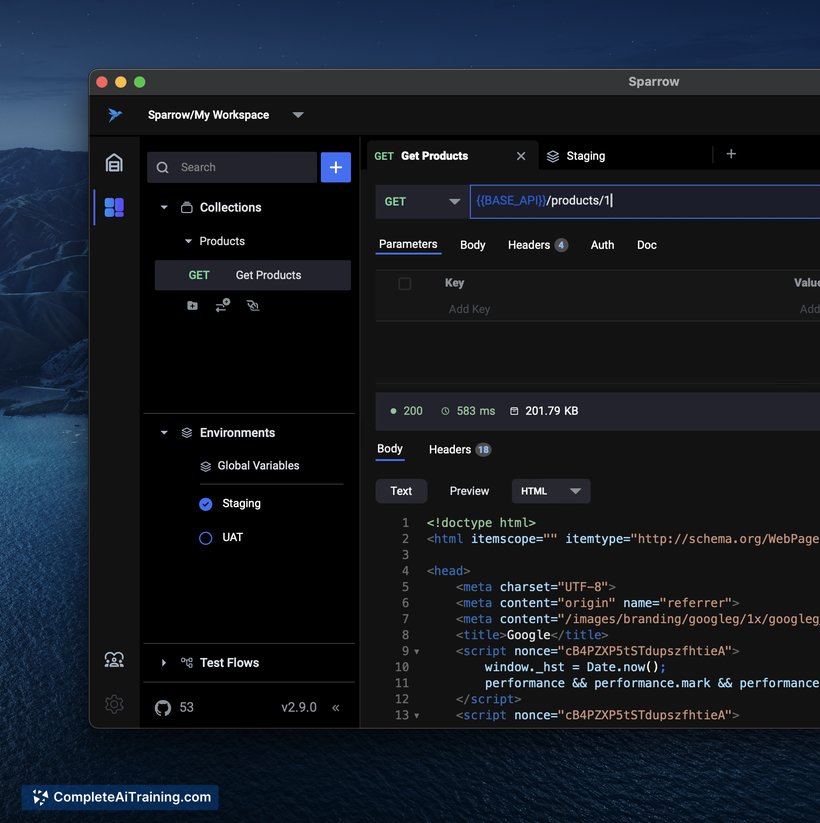Select the Staging environment radio
This screenshot has height=823, width=820.
pos(206,504)
